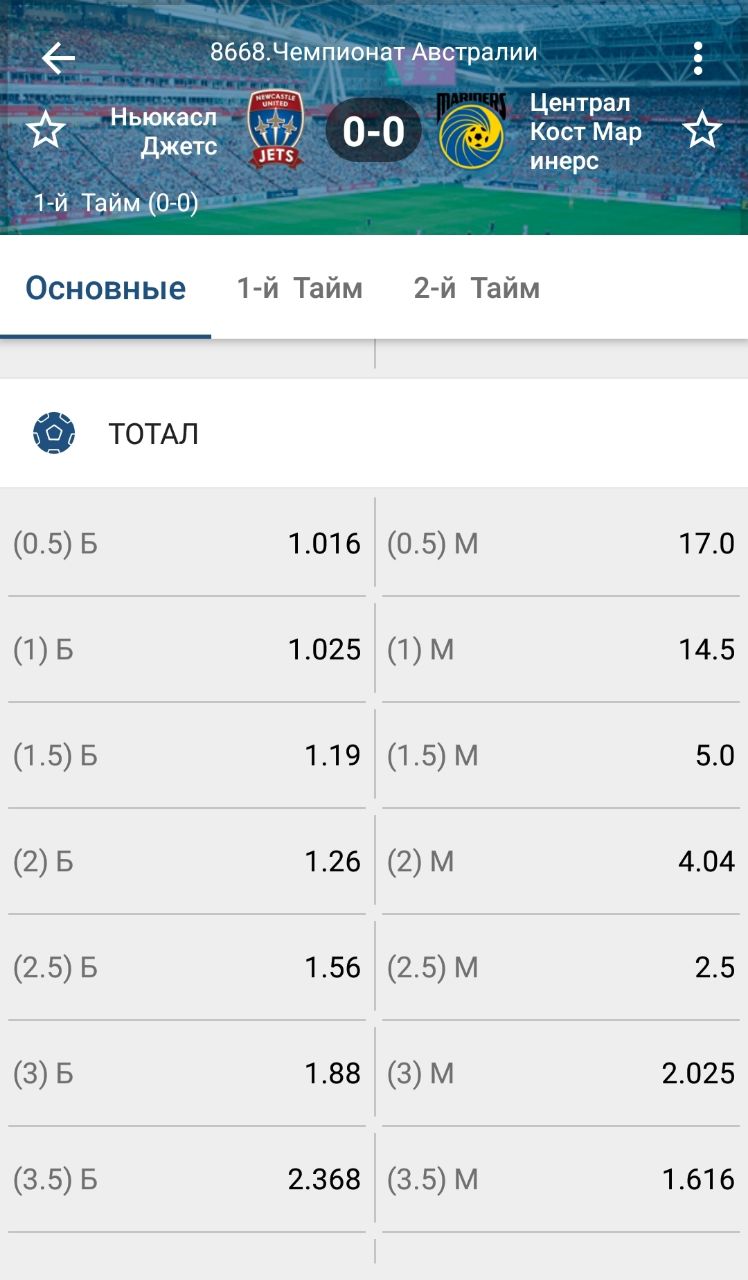Tap the Central Coast Mariners logo
748x1280 pixels.
(471, 131)
